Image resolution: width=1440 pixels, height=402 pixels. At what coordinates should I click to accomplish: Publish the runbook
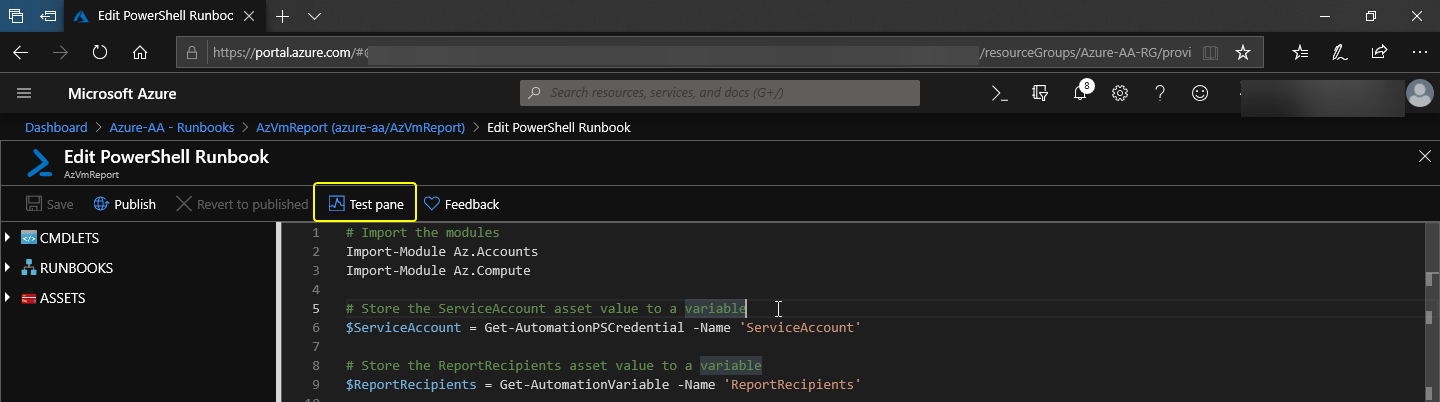coord(125,204)
